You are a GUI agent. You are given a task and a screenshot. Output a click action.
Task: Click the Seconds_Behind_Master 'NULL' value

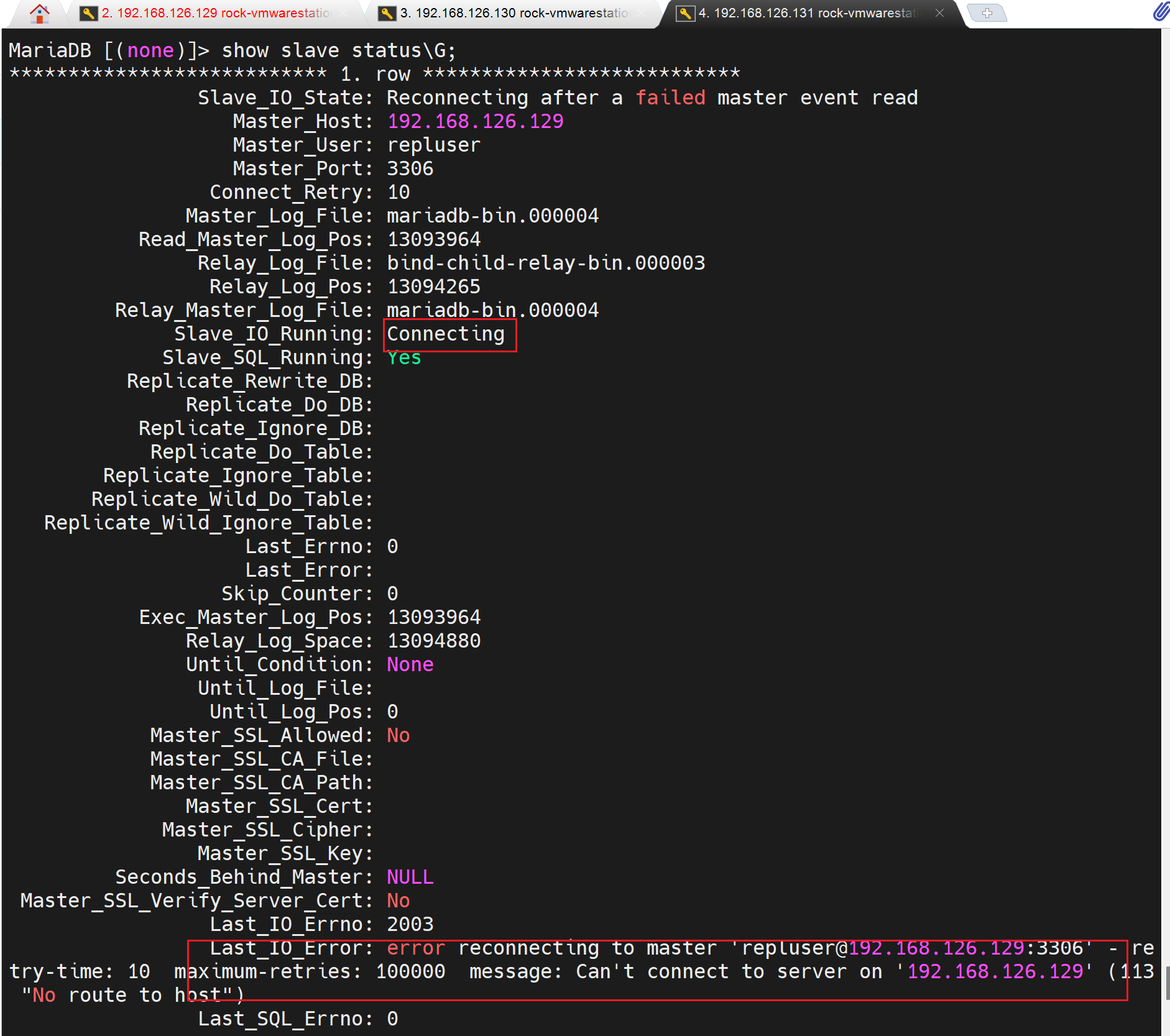(x=410, y=877)
